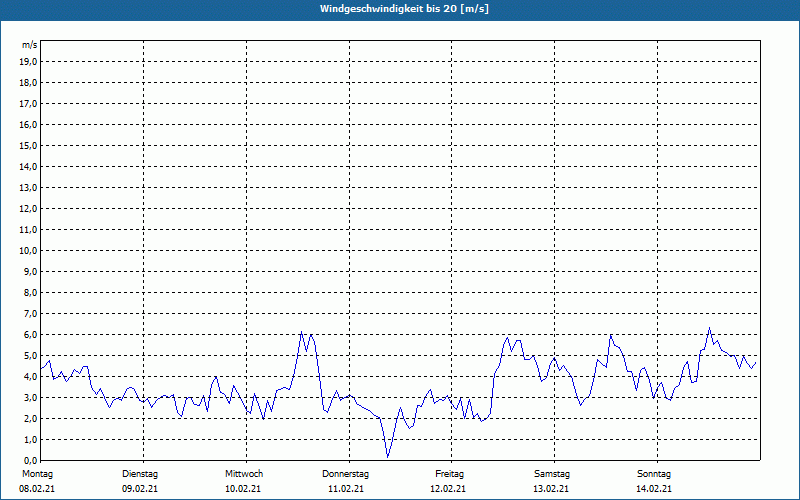
Task: Click the 10,0 axis value
Action: pos(28,251)
